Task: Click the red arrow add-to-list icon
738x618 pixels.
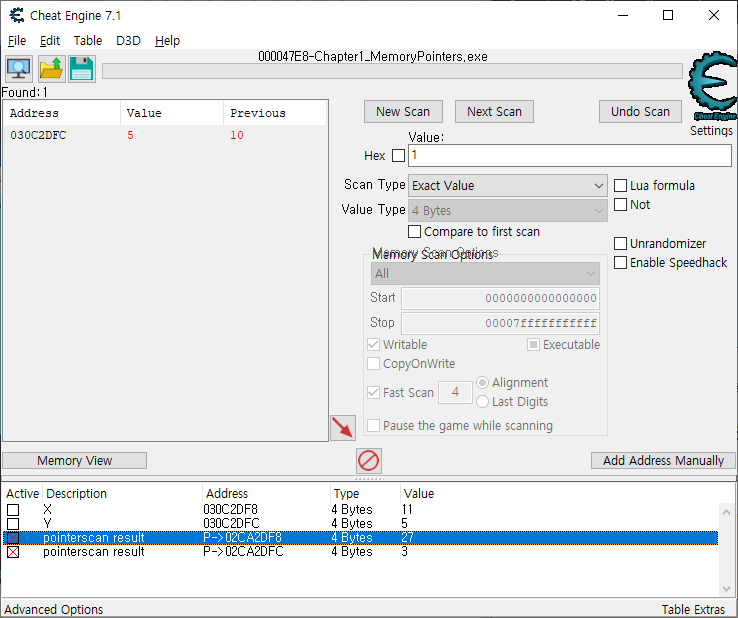Action: (343, 428)
